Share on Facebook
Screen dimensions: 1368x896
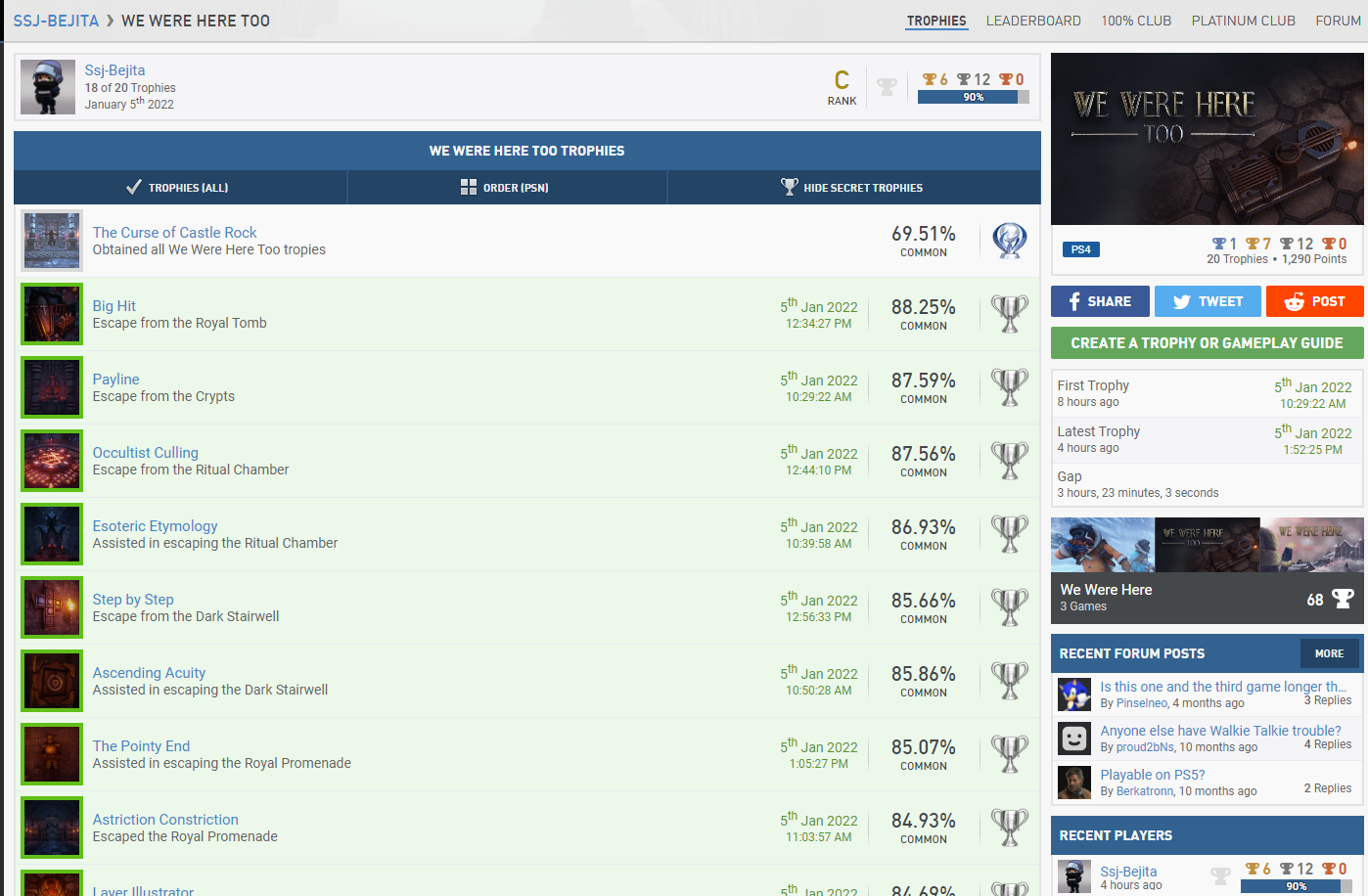click(x=1100, y=301)
